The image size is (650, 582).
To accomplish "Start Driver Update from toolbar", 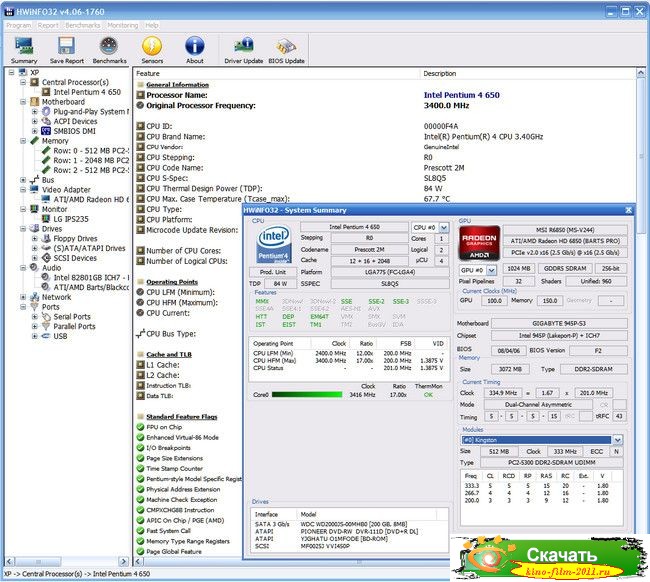I will click(x=244, y=50).
